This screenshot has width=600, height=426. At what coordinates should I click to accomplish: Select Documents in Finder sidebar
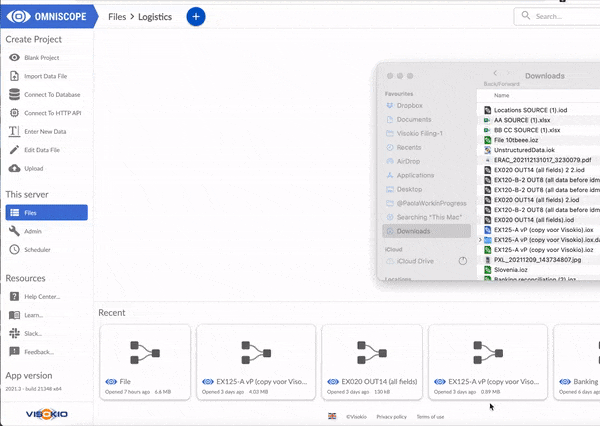tap(414, 119)
